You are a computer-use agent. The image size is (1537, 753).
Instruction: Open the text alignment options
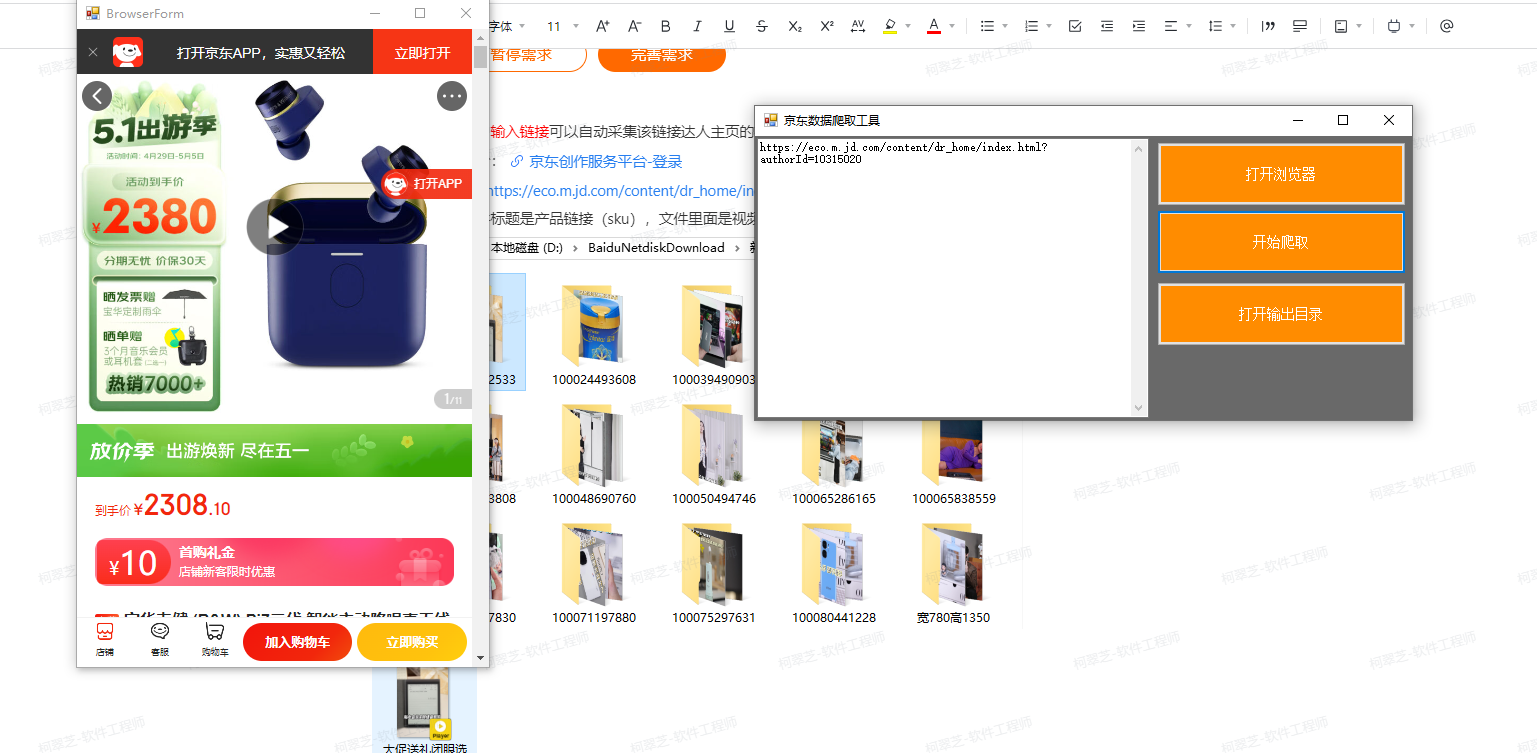pyautogui.click(x=1170, y=26)
